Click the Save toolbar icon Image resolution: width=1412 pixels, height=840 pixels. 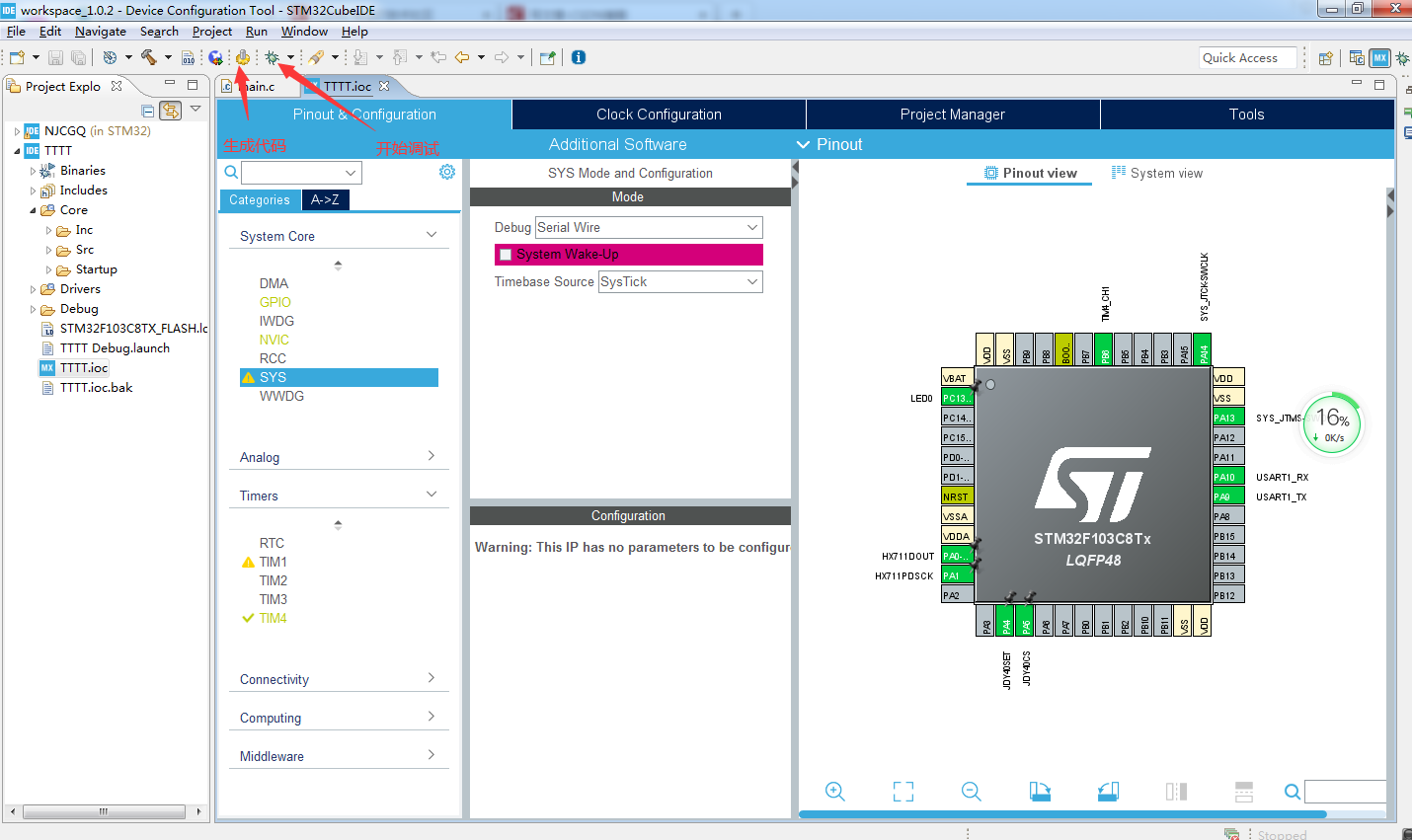coord(54,57)
